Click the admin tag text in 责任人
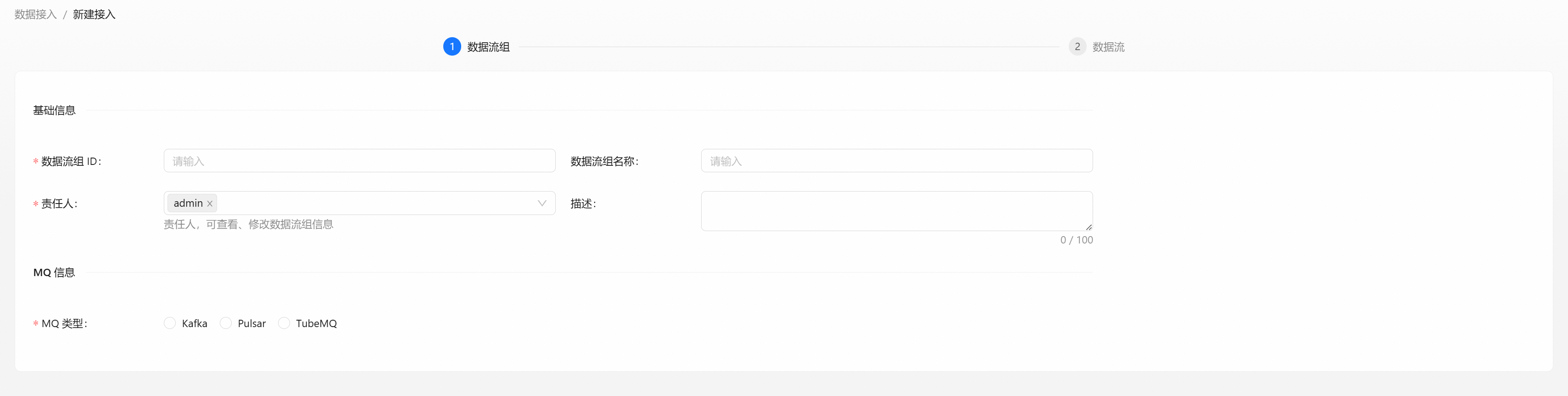This screenshot has width=1568, height=396. pyautogui.click(x=188, y=204)
